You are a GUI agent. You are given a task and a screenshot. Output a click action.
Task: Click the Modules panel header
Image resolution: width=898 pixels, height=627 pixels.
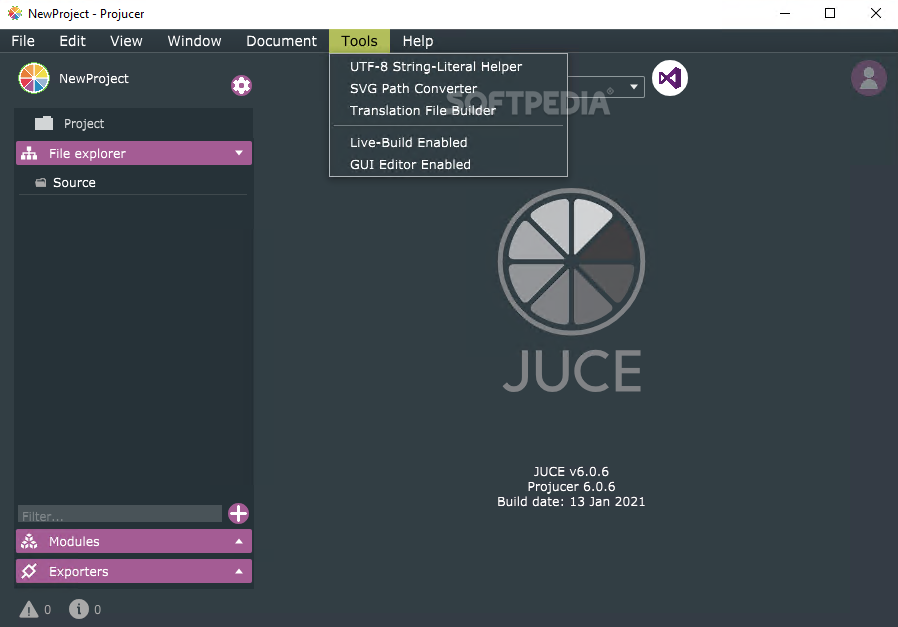pyautogui.click(x=134, y=541)
